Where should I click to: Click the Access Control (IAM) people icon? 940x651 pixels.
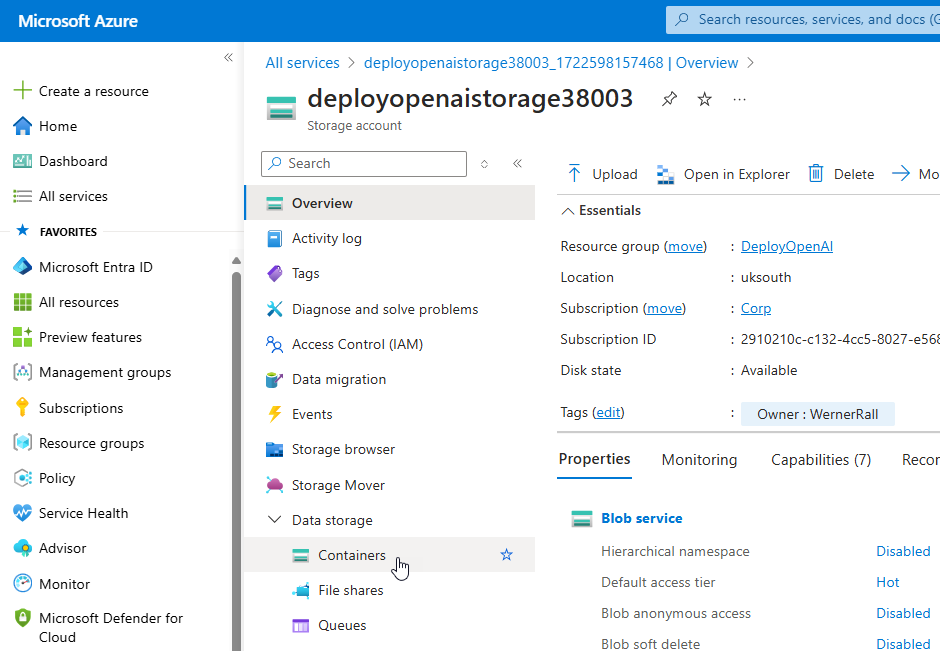point(274,344)
